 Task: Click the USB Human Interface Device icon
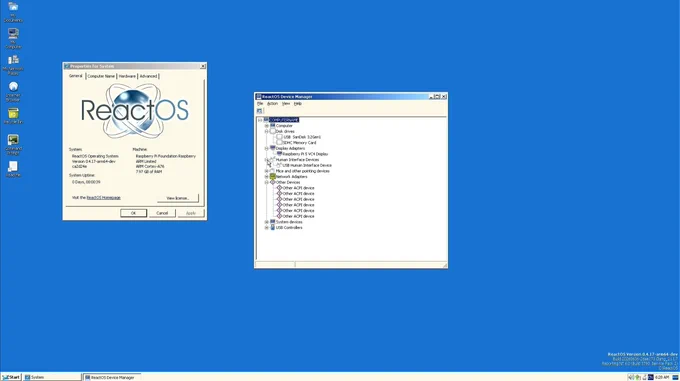tap(280, 165)
